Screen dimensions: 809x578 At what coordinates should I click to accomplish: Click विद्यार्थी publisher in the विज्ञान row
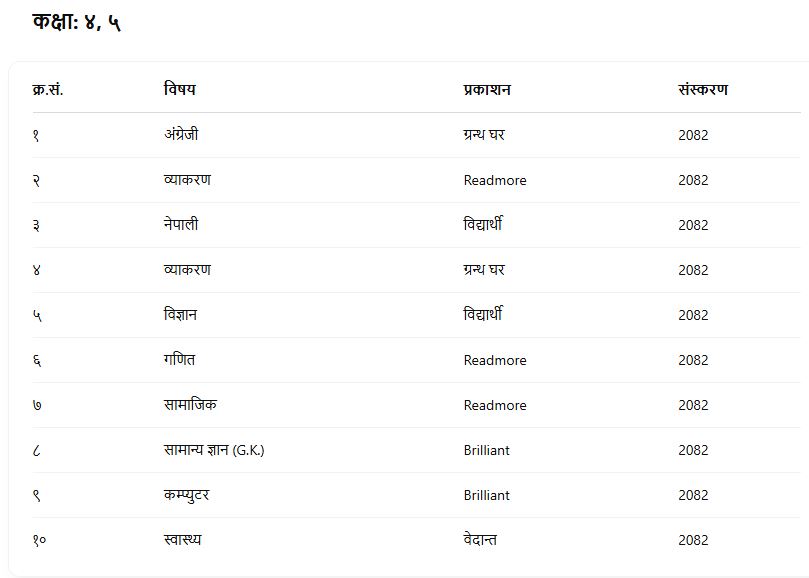click(x=483, y=315)
